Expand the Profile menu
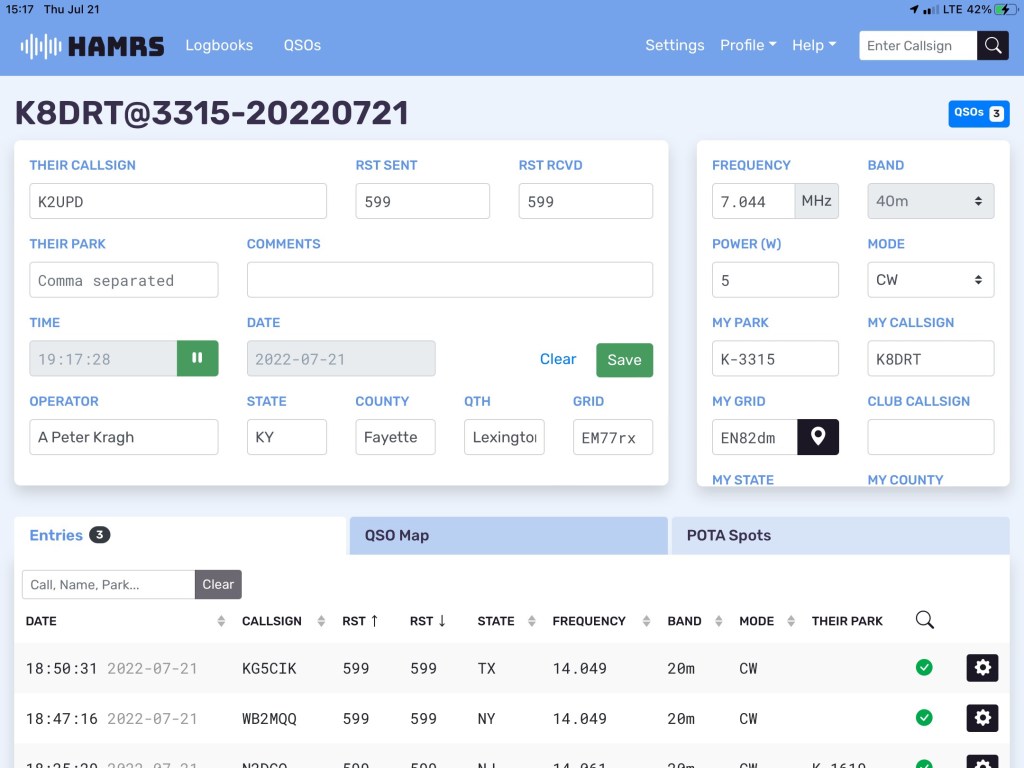 (x=748, y=46)
